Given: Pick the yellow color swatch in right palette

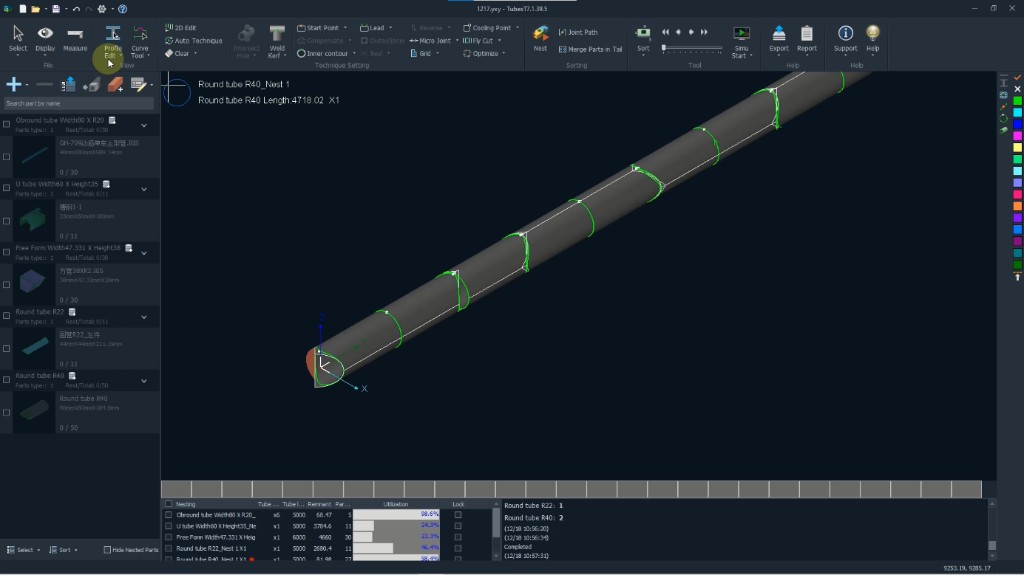Looking at the screenshot, I should (x=1017, y=148).
